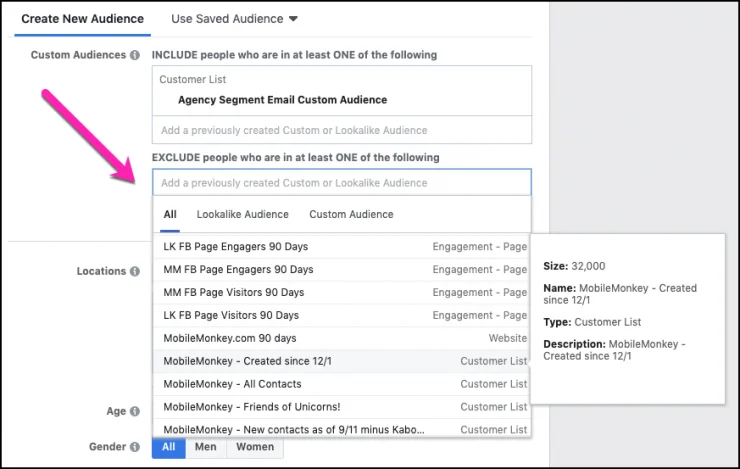This screenshot has height=469, width=740.
Task: Select Women gender option
Action: 254,447
